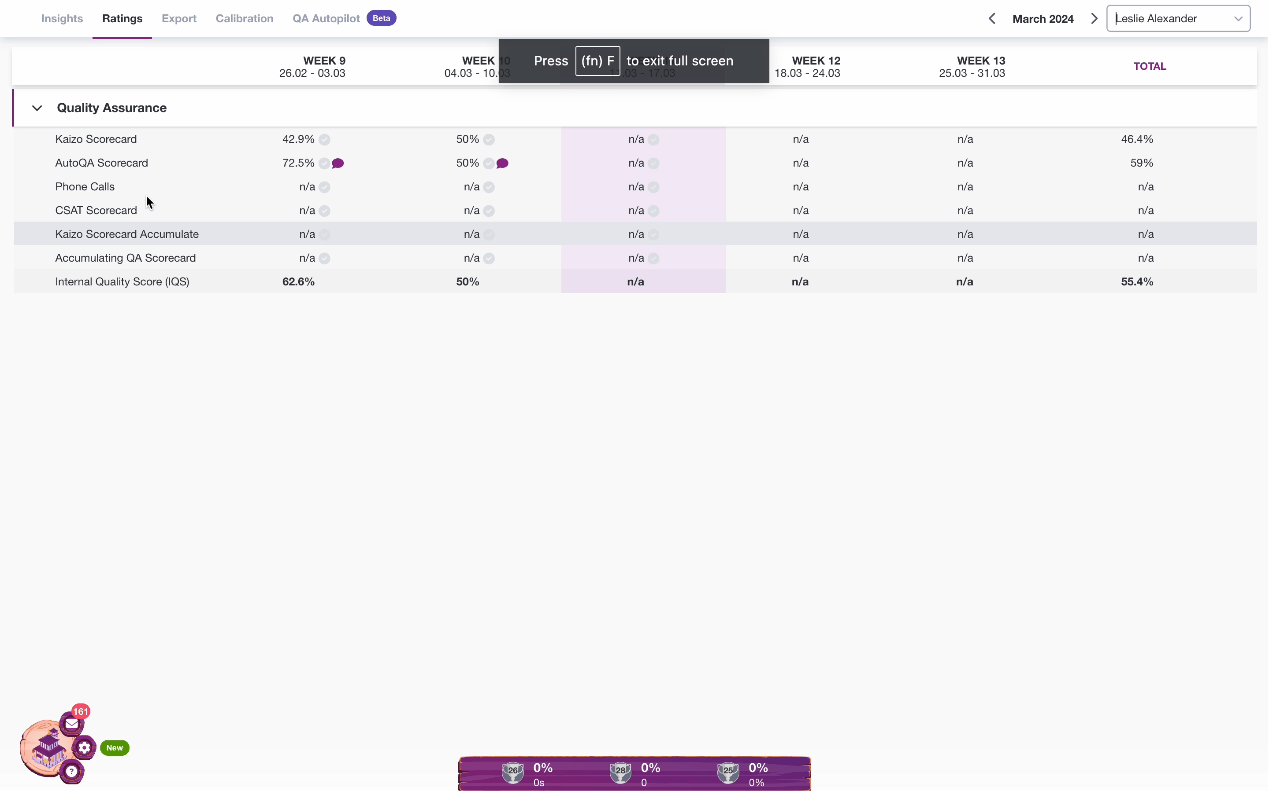The image size is (1268, 792).
Task: Open the purple comment bubble on AutoQA Week 9
Action: pos(338,163)
